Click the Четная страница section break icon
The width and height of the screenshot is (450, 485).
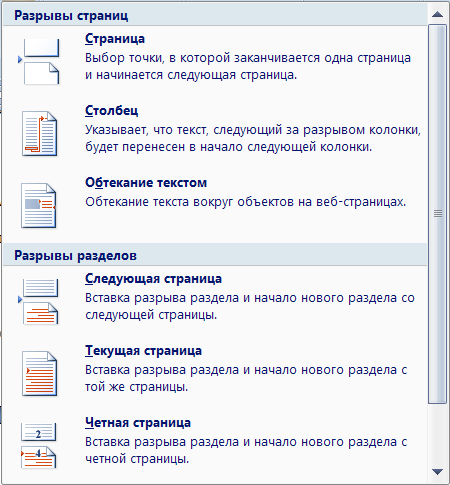click(39, 446)
